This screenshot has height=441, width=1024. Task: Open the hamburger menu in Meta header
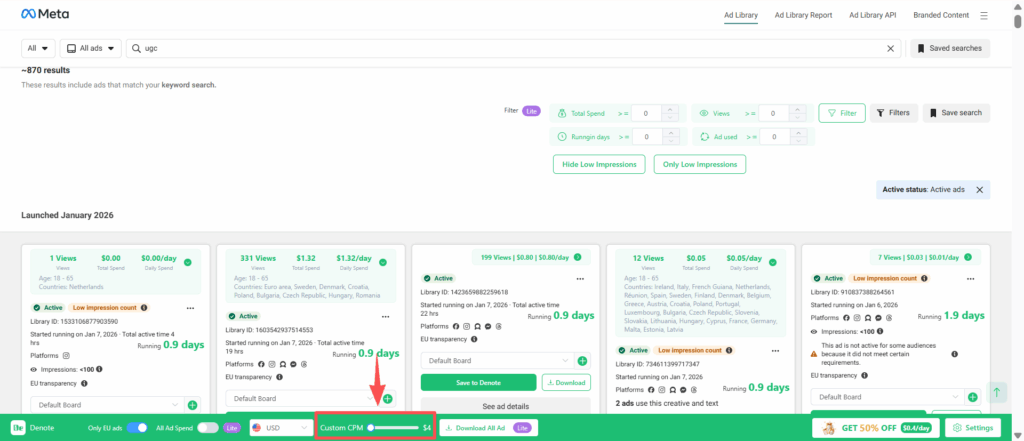coord(984,15)
